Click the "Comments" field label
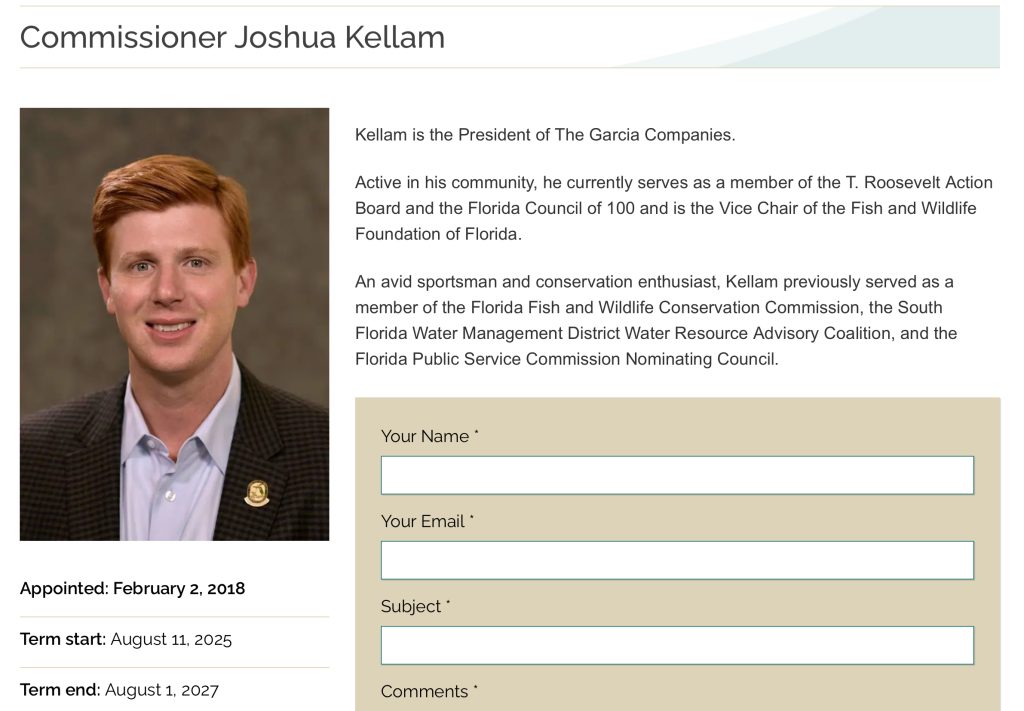Screen dimensions: 1024x711 [x=424, y=691]
